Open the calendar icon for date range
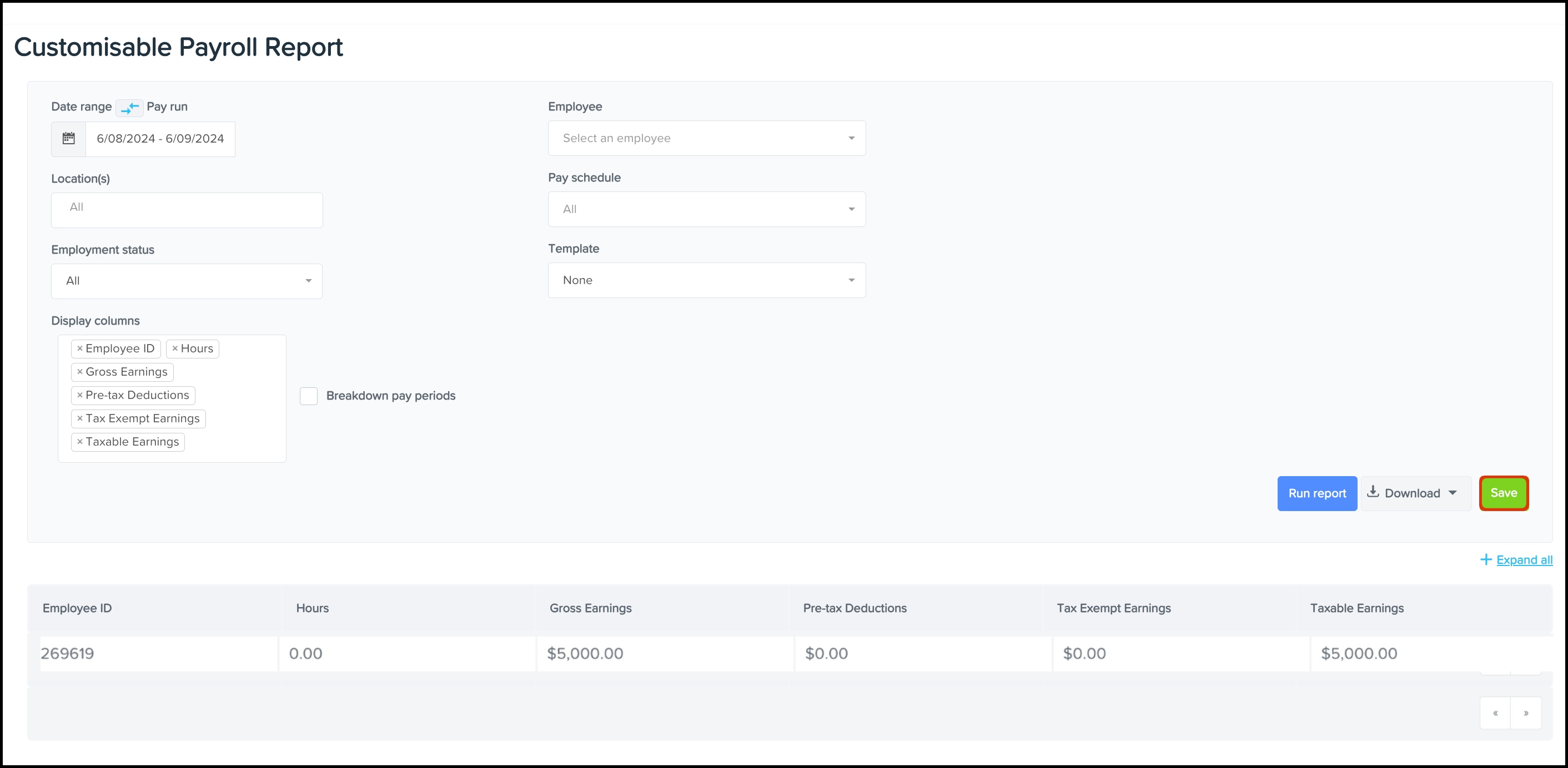Image resolution: width=1568 pixels, height=768 pixels. click(69, 139)
